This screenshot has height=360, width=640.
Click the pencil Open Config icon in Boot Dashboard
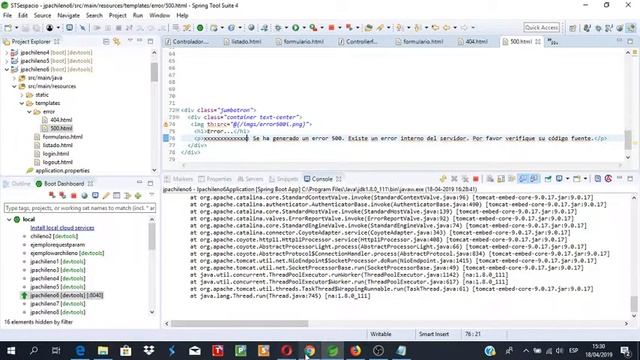click(106, 196)
